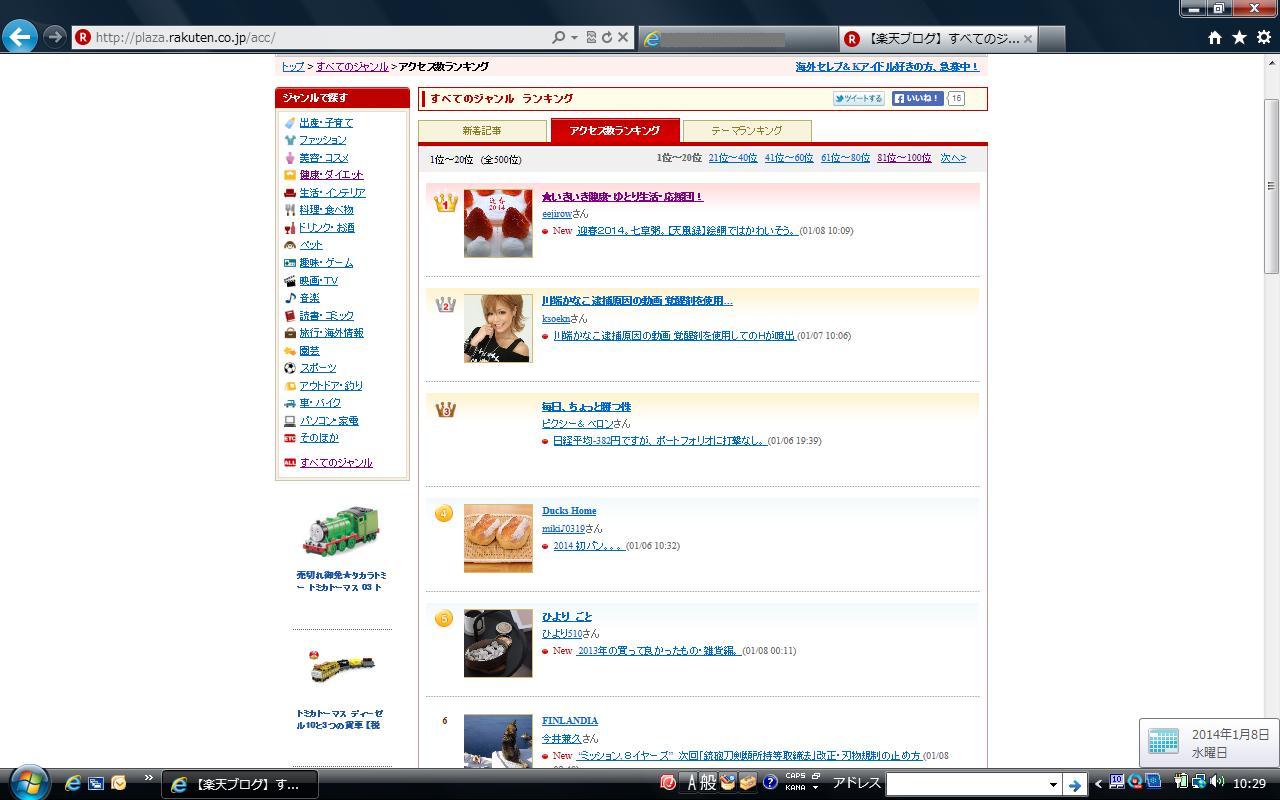Image resolution: width=1280 pixels, height=800 pixels.
Task: Click the Ducks Home bread thumbnail
Action: (x=498, y=538)
